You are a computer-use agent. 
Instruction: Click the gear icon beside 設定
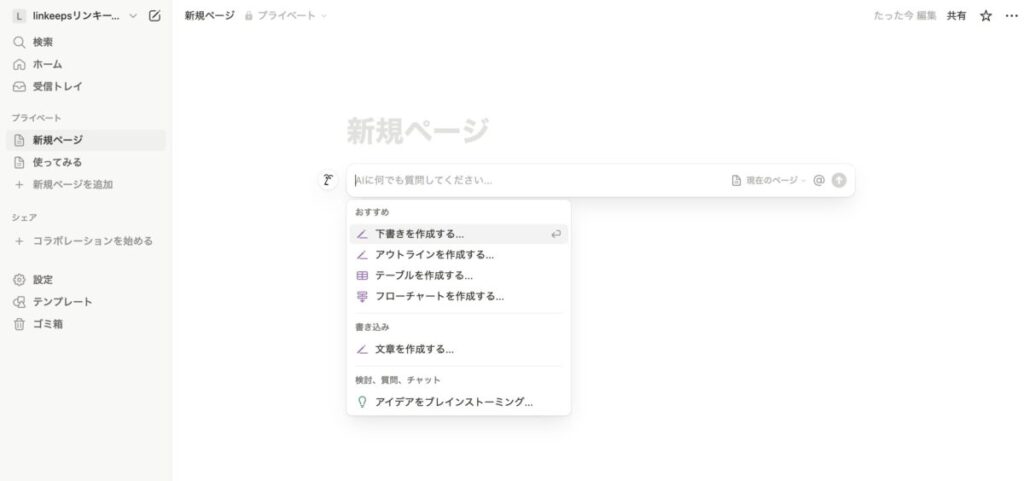click(20, 280)
